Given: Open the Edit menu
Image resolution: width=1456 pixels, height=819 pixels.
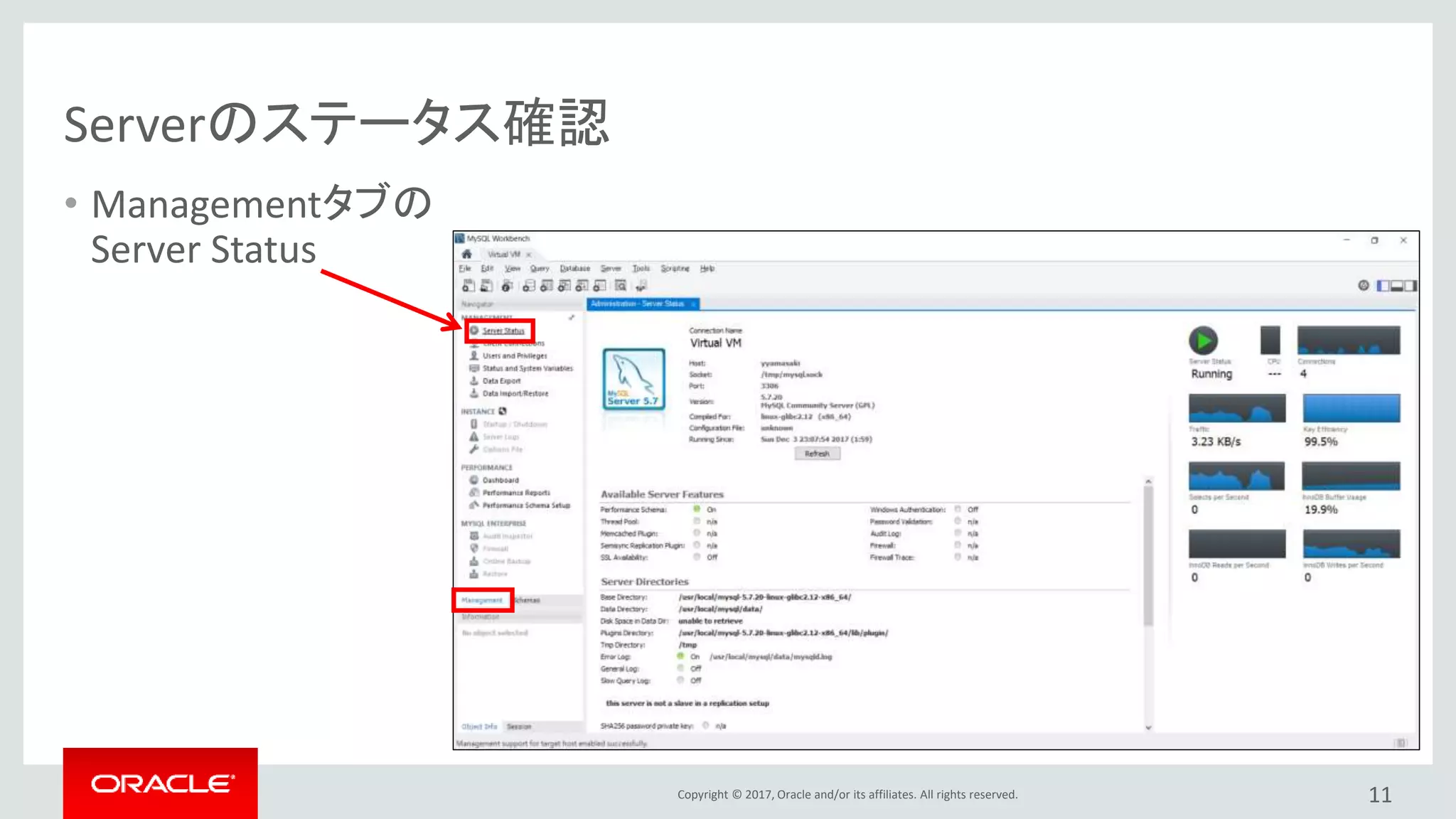Looking at the screenshot, I should pos(487,269).
